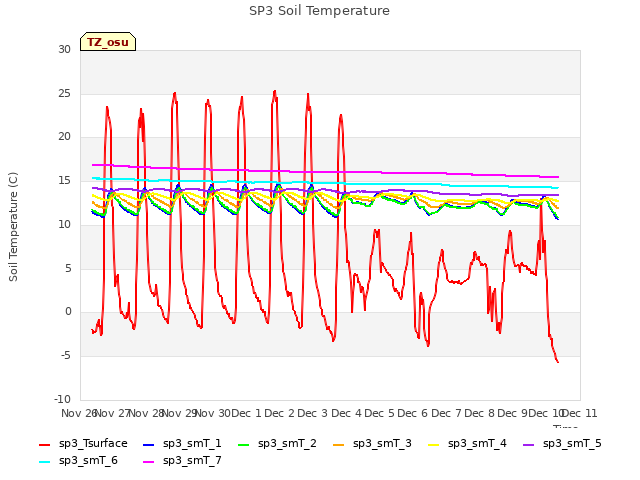
Task: Toggle the sp3_smT_5 legend entry
Action: [562, 443]
